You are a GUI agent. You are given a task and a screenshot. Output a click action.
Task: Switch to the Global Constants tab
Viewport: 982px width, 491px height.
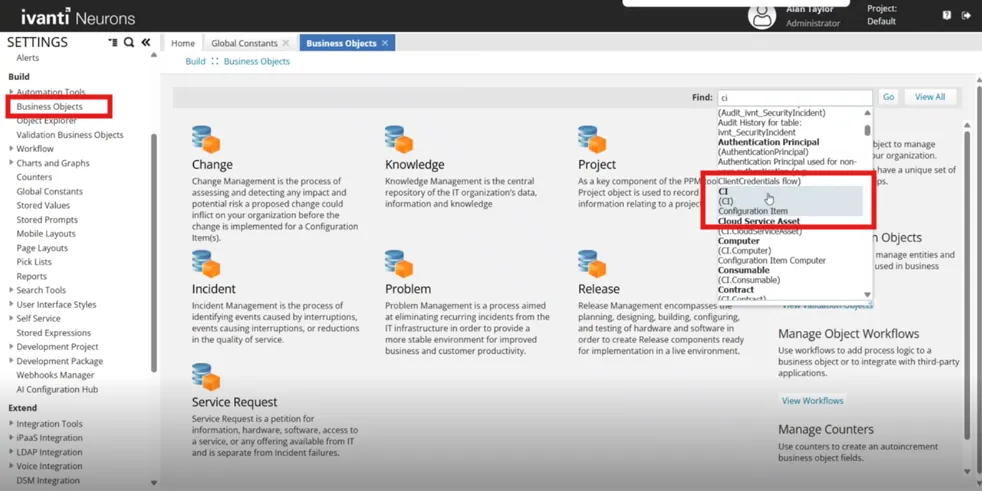[244, 43]
